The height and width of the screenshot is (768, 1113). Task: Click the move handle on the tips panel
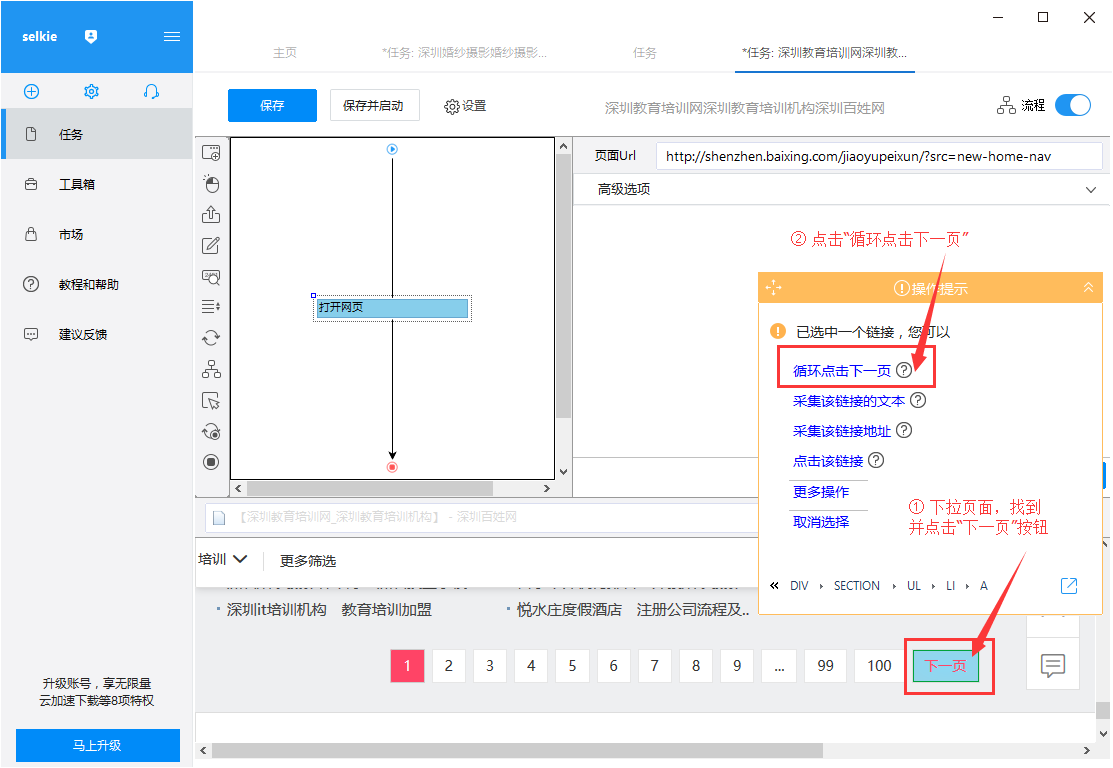(774, 288)
